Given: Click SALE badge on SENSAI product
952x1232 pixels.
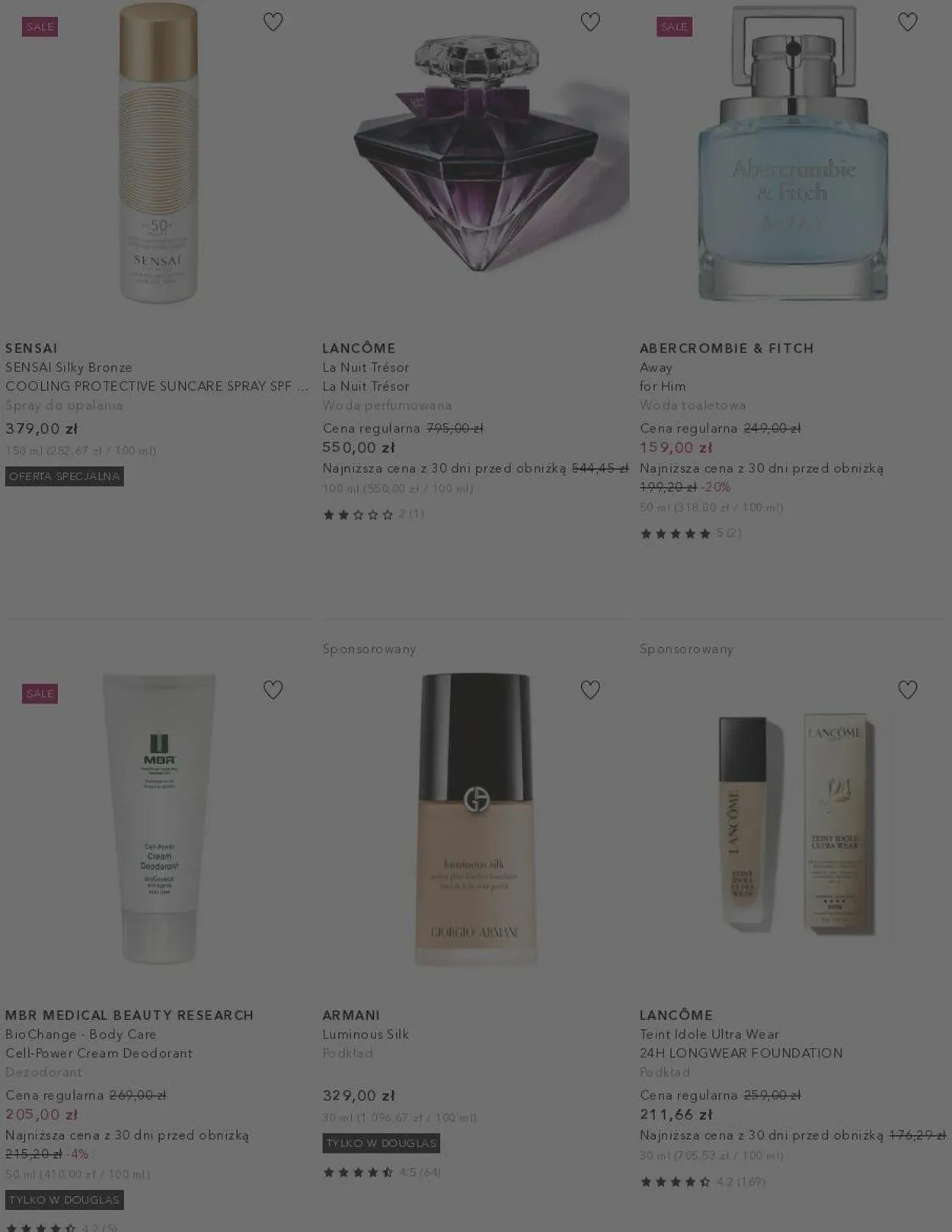Looking at the screenshot, I should (x=40, y=27).
